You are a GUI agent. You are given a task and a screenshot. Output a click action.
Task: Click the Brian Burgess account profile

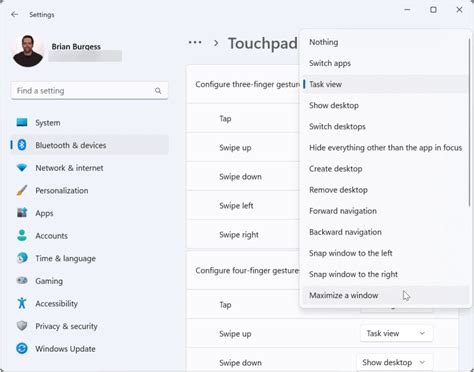[67, 51]
